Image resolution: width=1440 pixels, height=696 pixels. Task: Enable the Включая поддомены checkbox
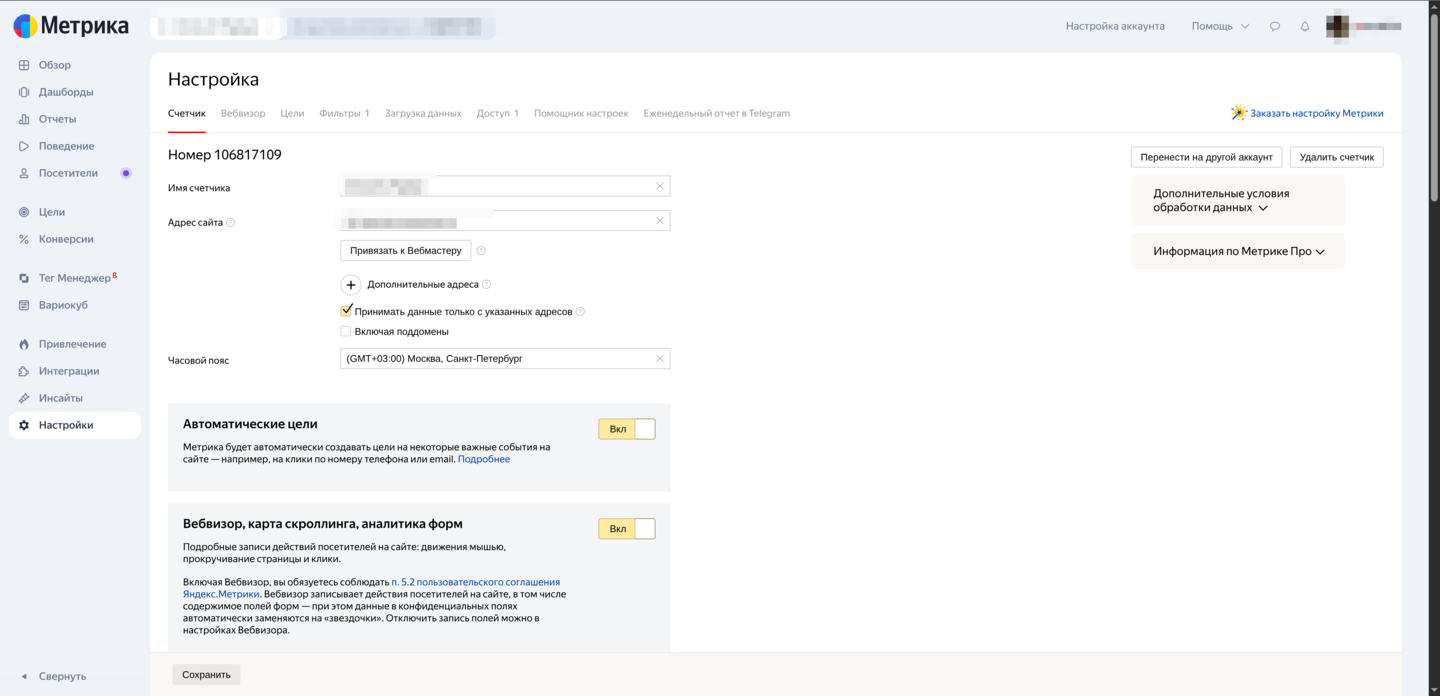pos(346,331)
